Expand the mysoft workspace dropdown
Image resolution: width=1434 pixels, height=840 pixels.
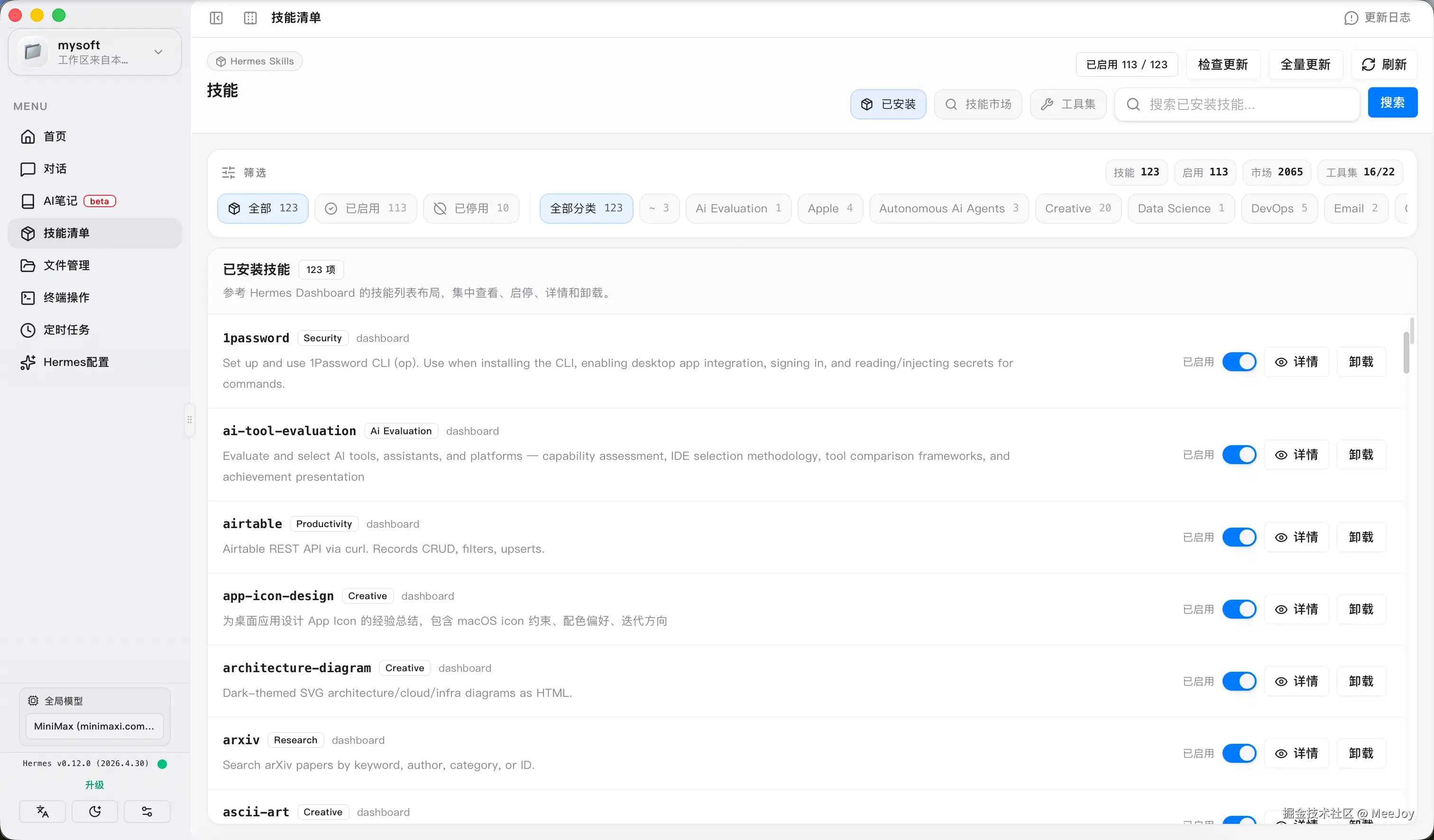click(x=158, y=52)
